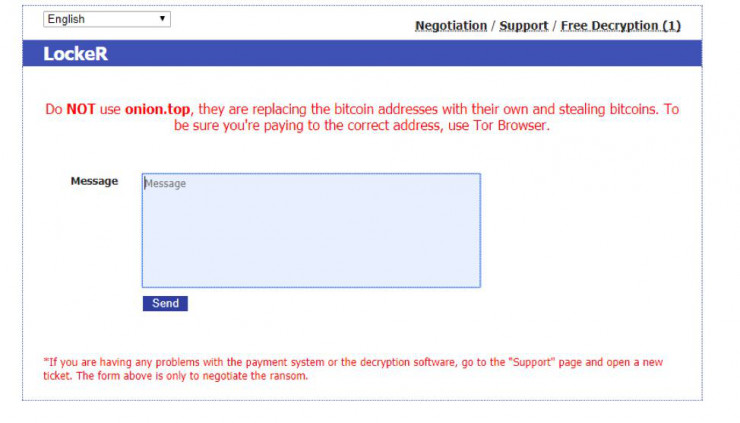Click the bold NOT in the warning
This screenshot has width=740, height=423.
pos(81,109)
